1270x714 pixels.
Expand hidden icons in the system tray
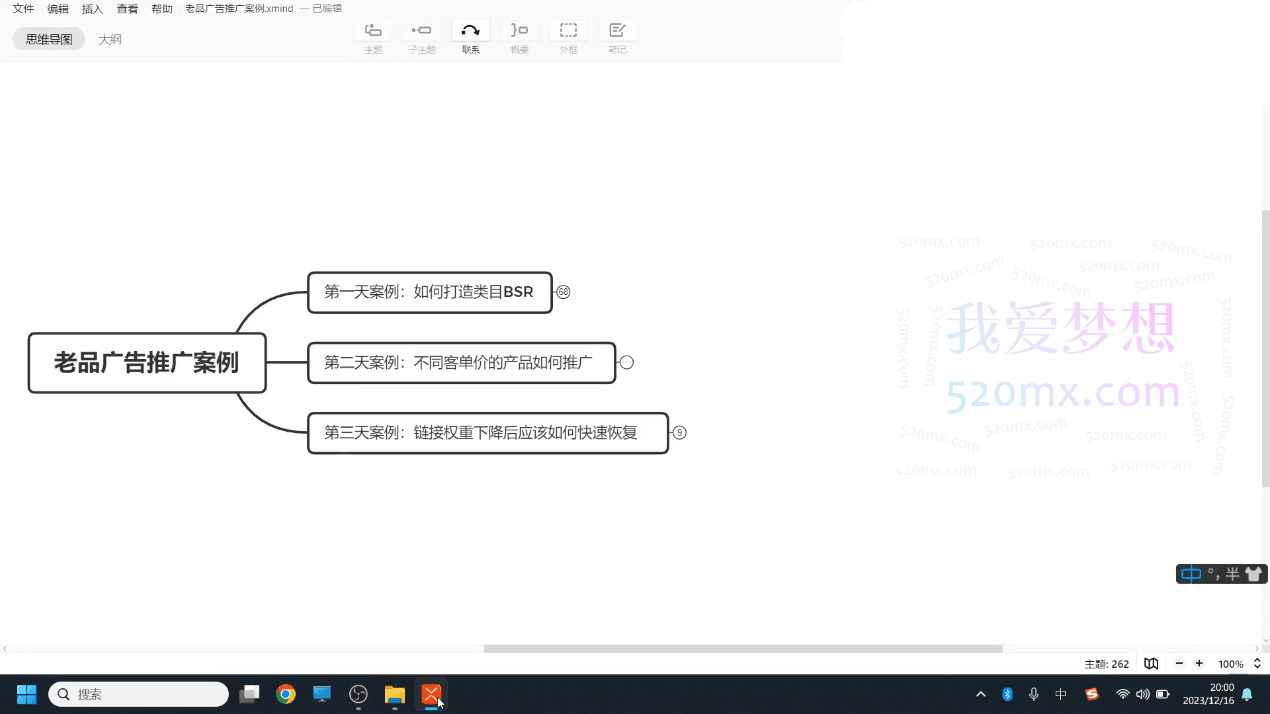981,693
